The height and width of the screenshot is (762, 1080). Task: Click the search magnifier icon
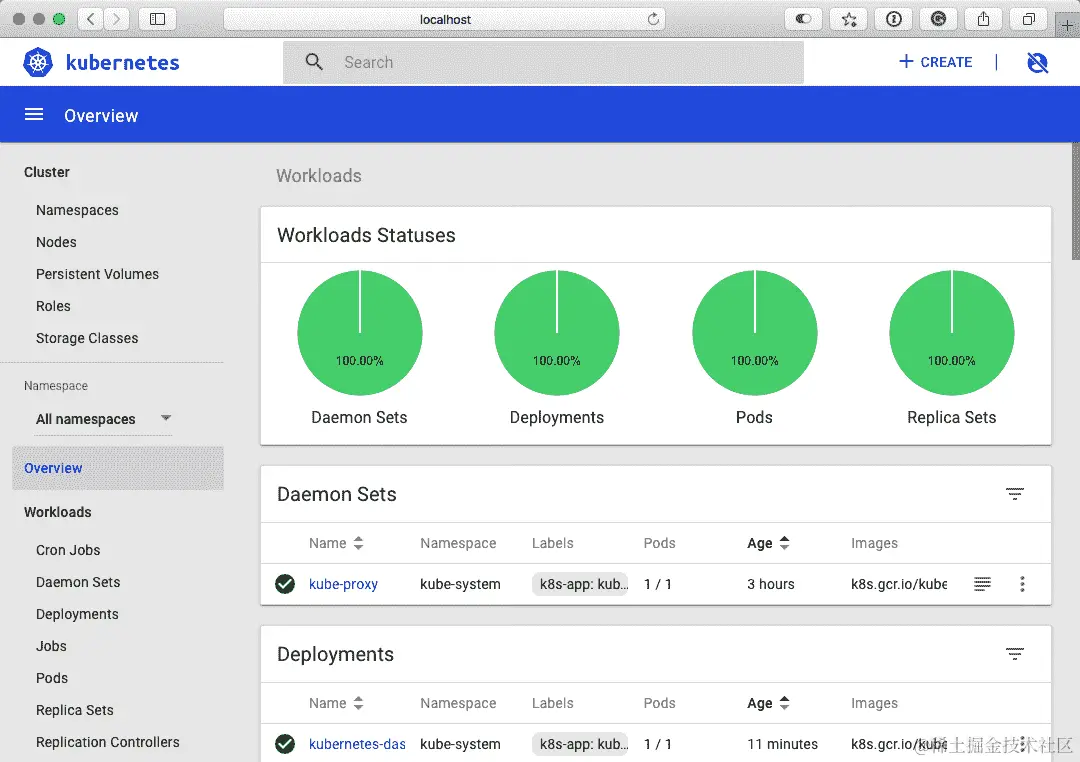(314, 62)
